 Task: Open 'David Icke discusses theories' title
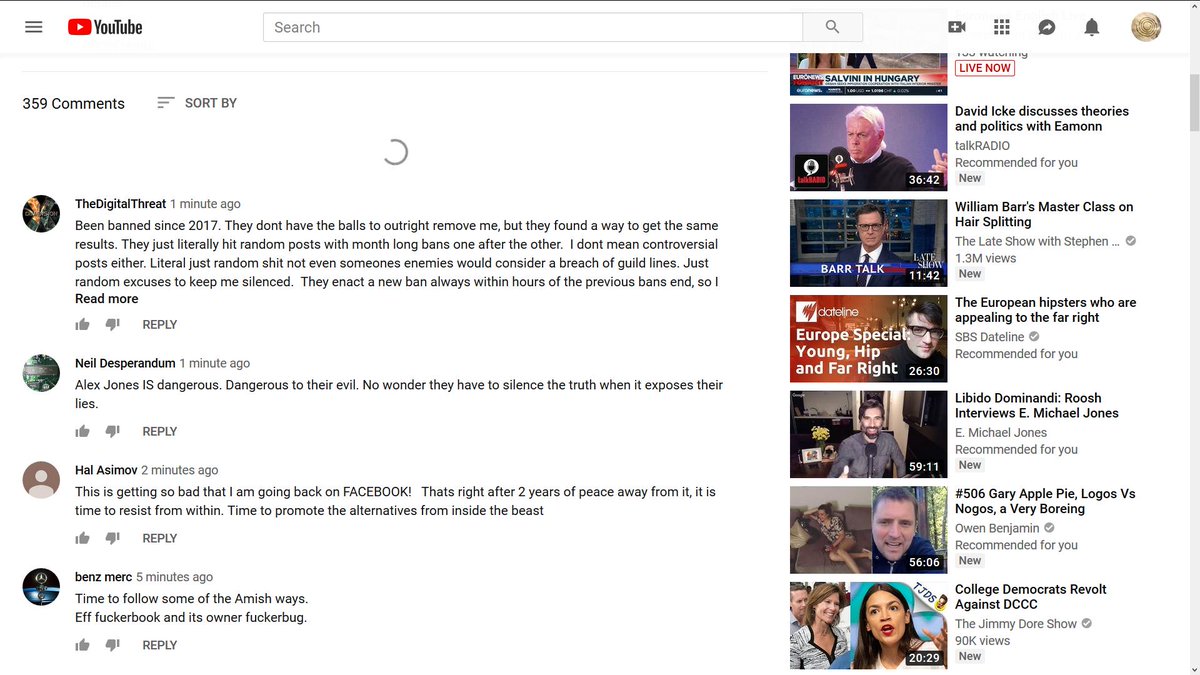(x=1042, y=119)
